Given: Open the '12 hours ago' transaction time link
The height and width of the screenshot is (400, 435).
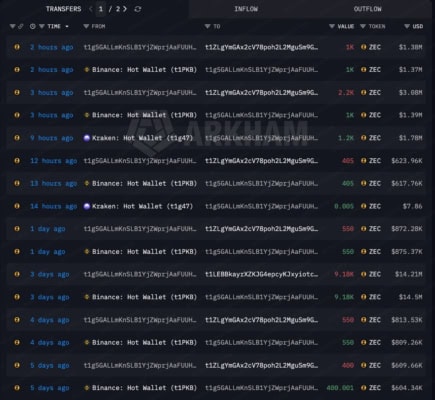Looking at the screenshot, I should point(54,161).
